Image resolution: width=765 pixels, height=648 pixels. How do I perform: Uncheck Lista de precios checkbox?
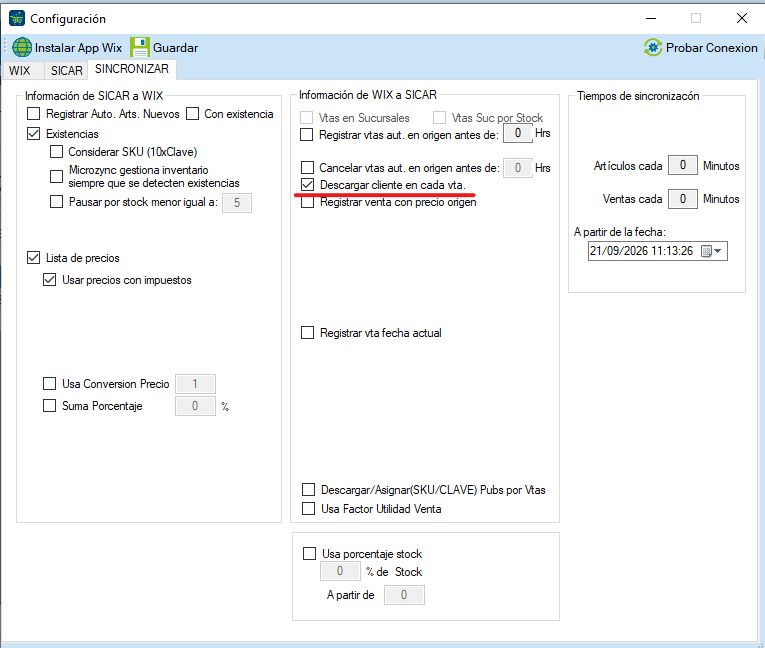pyautogui.click(x=33, y=258)
